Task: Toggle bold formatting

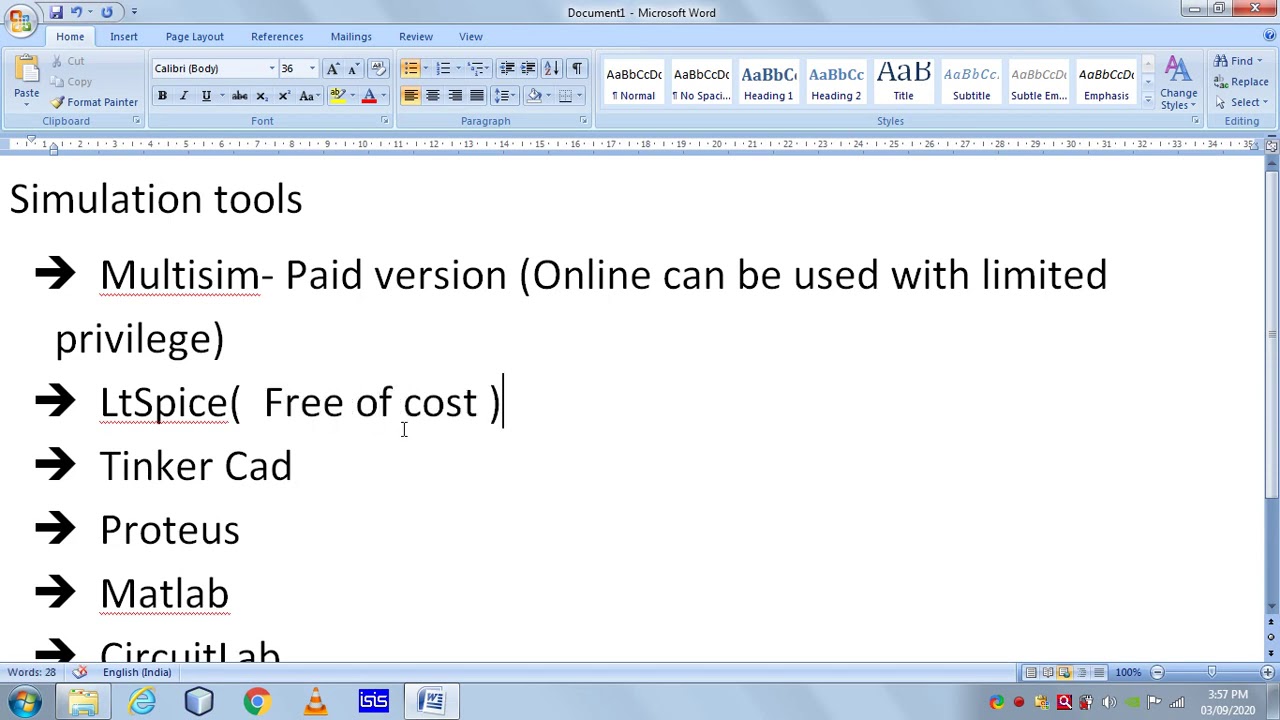Action: [x=162, y=96]
